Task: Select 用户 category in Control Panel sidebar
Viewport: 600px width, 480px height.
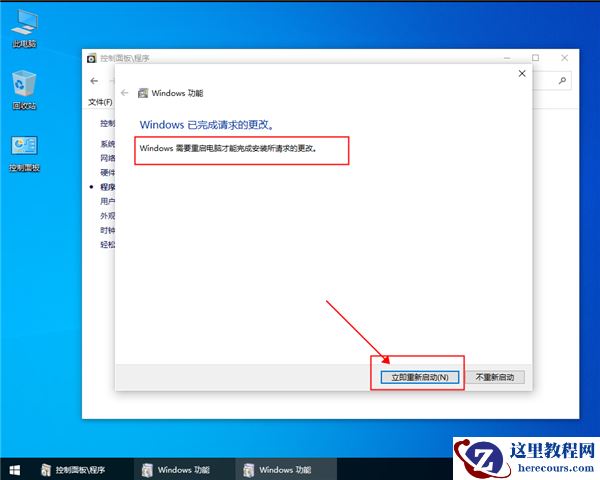Action: pos(108,201)
